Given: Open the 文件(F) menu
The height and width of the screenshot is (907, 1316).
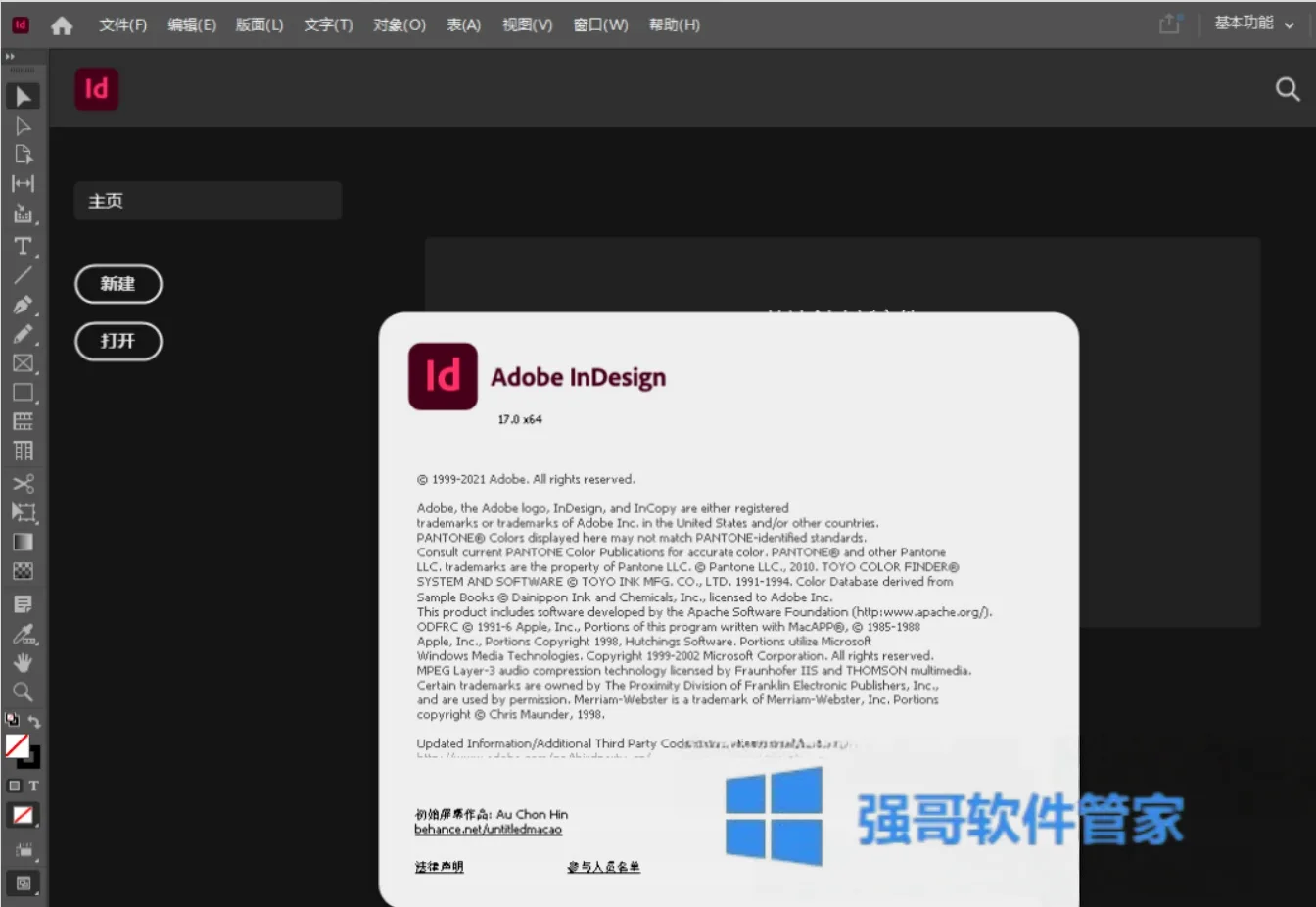Looking at the screenshot, I should (x=122, y=25).
